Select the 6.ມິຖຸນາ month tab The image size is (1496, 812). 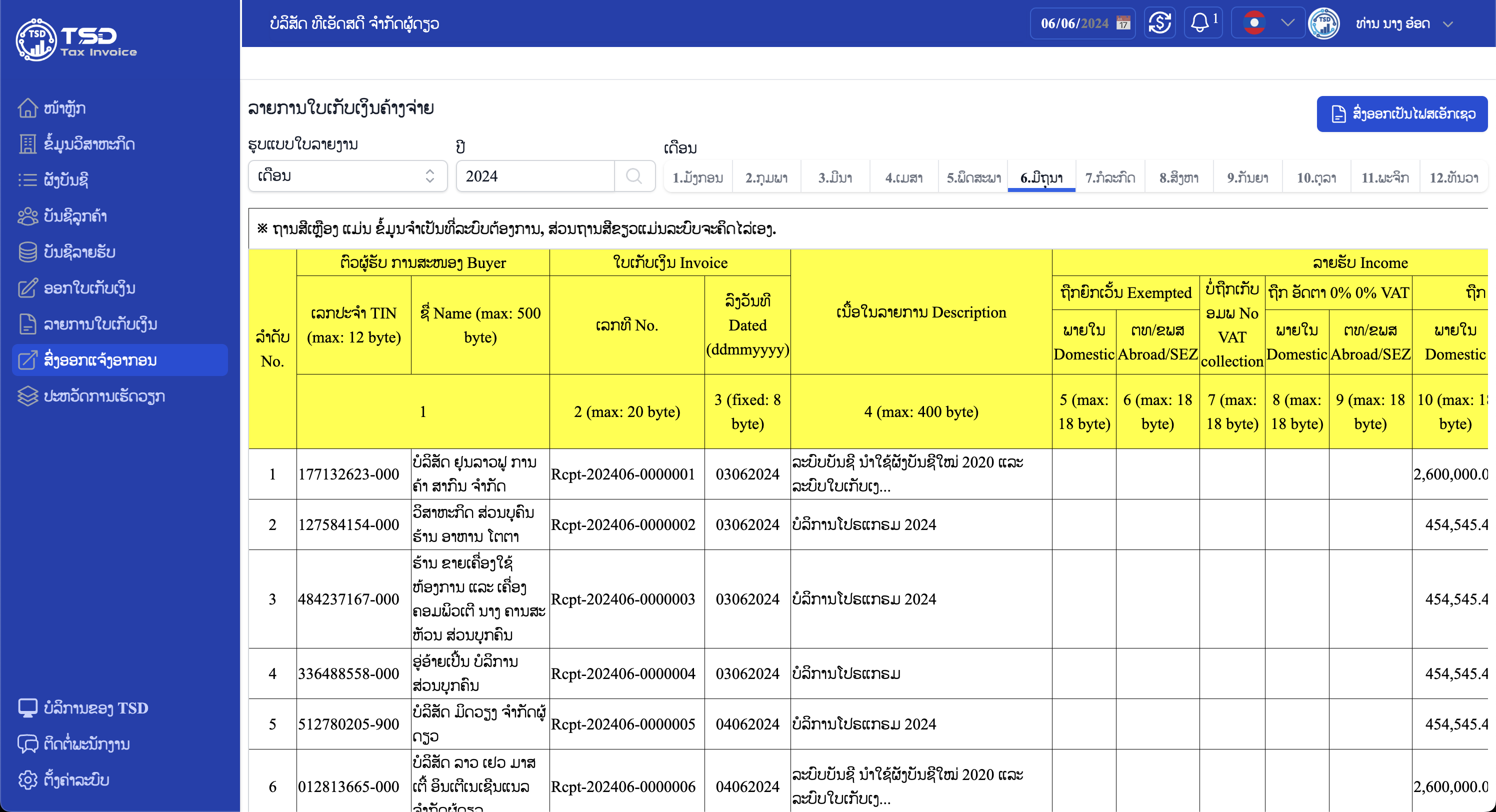point(1042,177)
